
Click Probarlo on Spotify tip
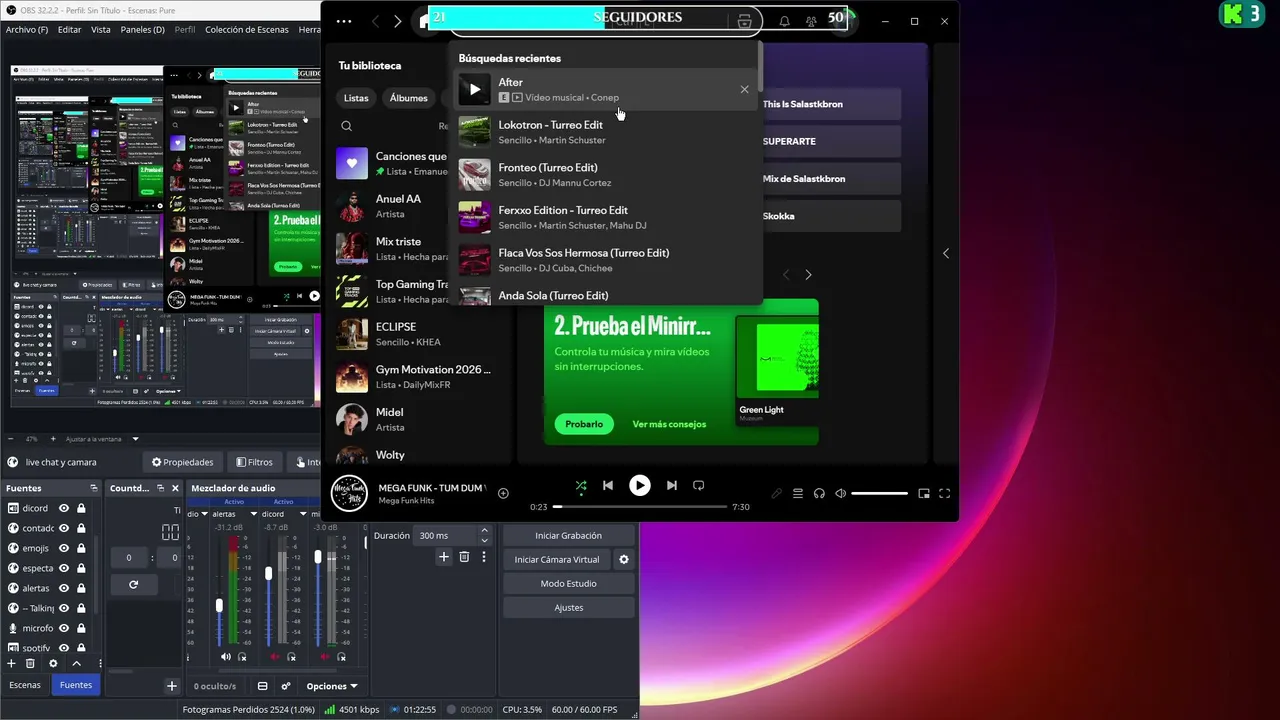click(584, 424)
